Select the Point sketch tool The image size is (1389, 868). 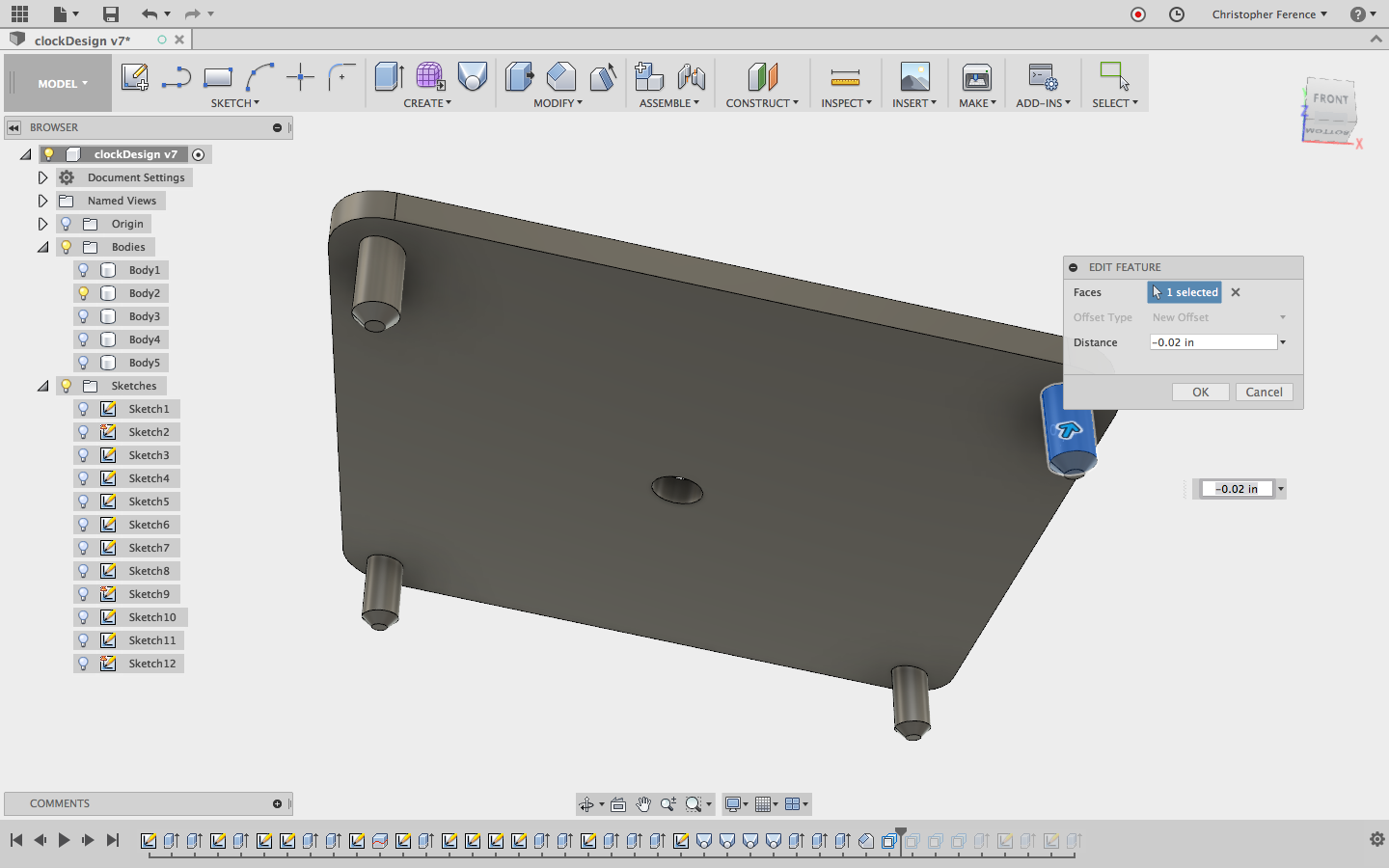301,77
